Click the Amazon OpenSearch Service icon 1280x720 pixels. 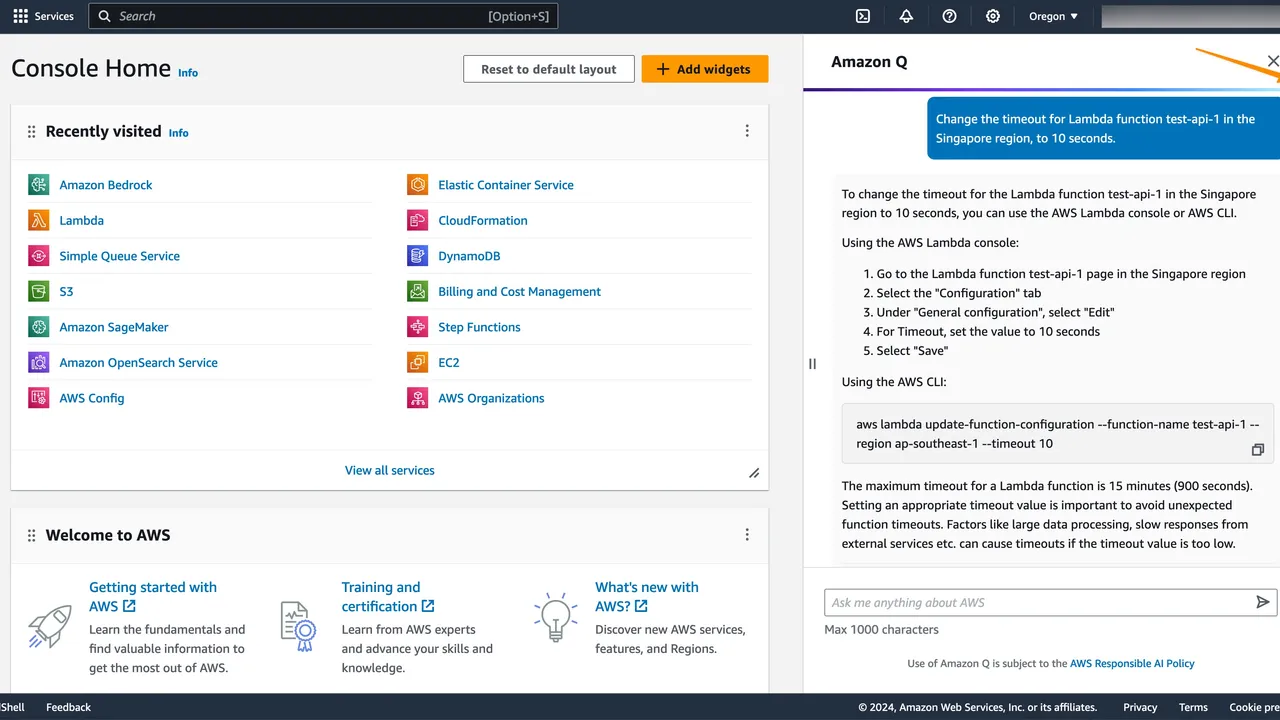coord(39,362)
